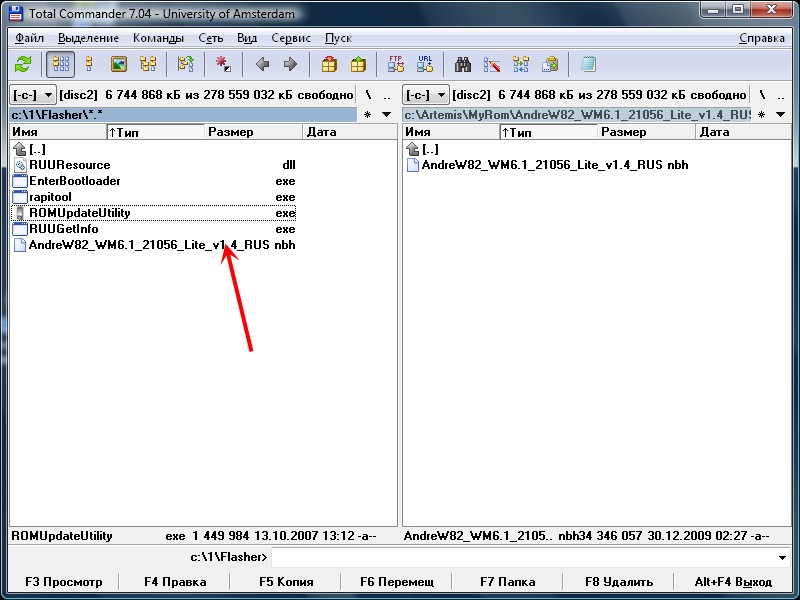Enable thumbnail view toolbar icon
800x600 pixels.
coord(119,64)
